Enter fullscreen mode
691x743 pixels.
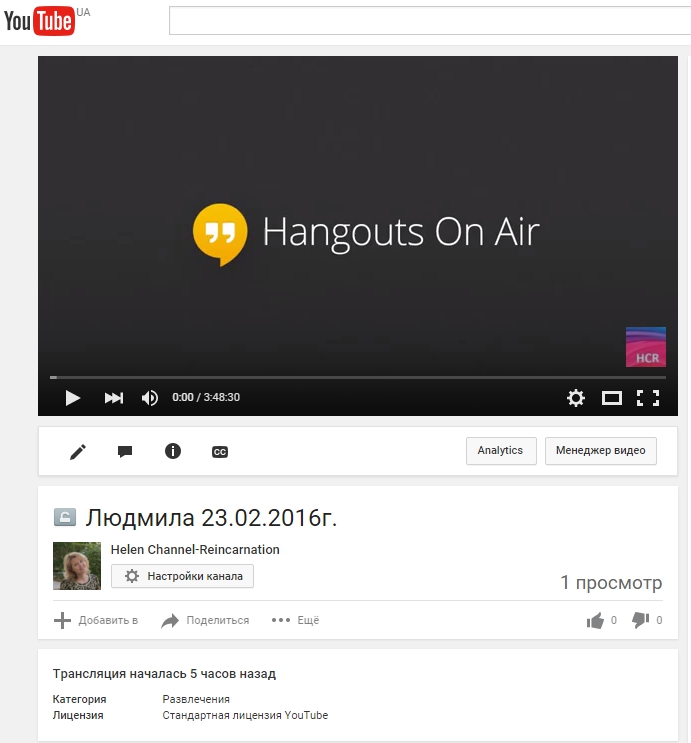(x=648, y=398)
